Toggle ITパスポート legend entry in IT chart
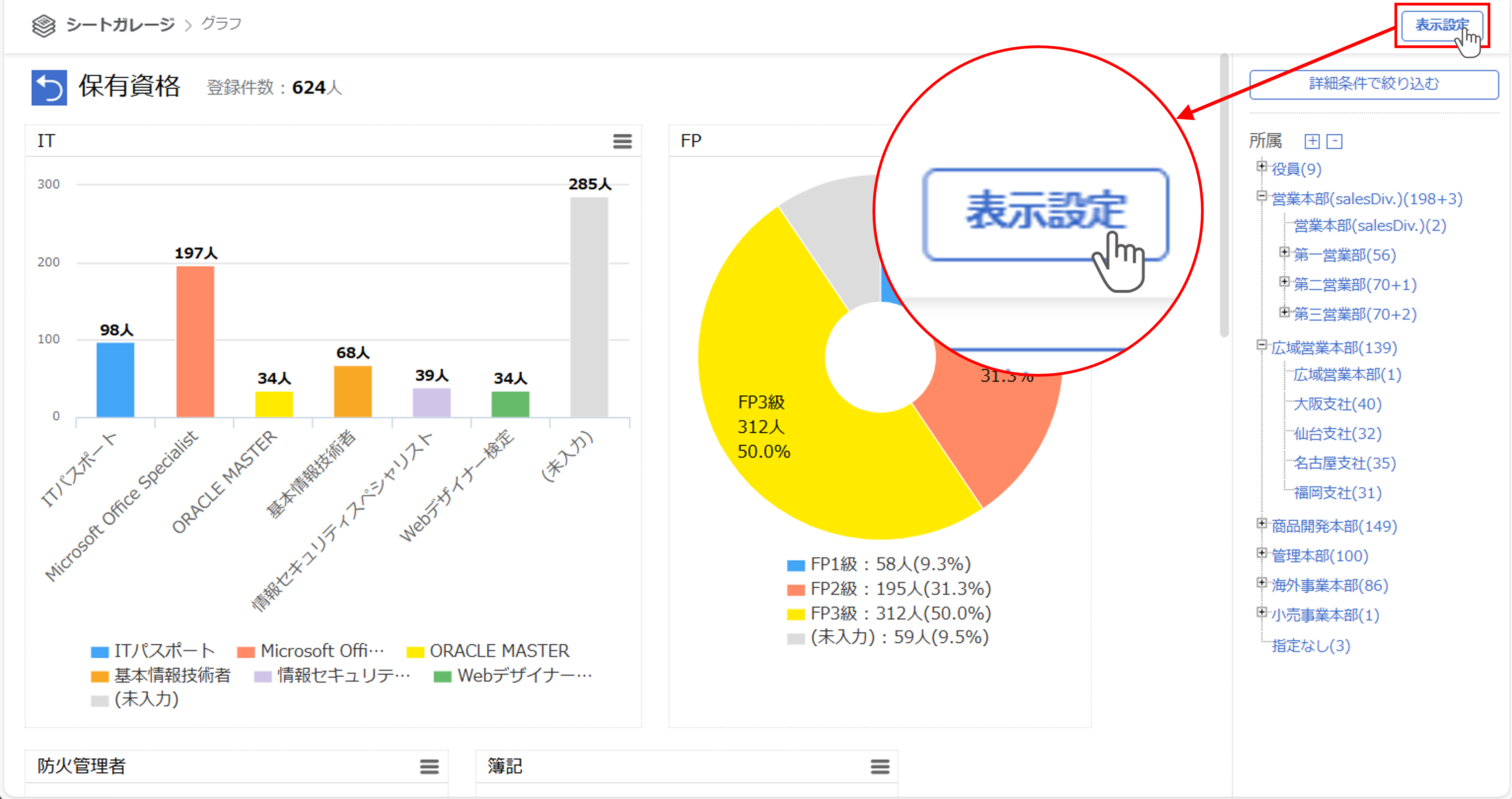 click(153, 651)
